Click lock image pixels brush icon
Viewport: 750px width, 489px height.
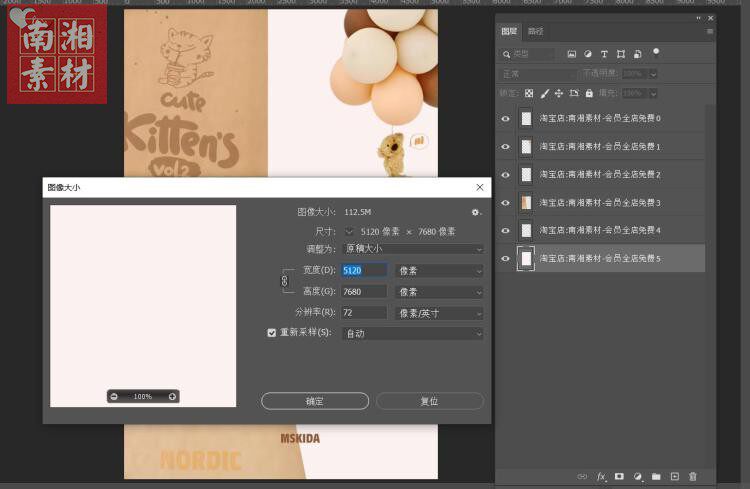[x=544, y=93]
